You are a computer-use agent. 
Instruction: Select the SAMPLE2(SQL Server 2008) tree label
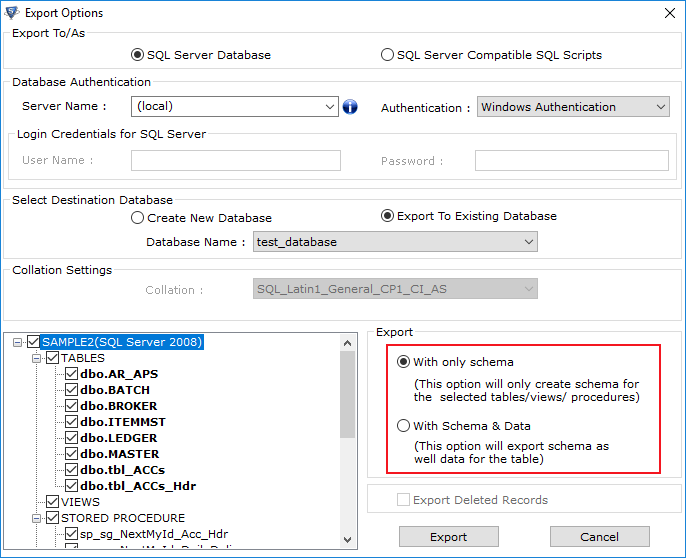(122, 342)
